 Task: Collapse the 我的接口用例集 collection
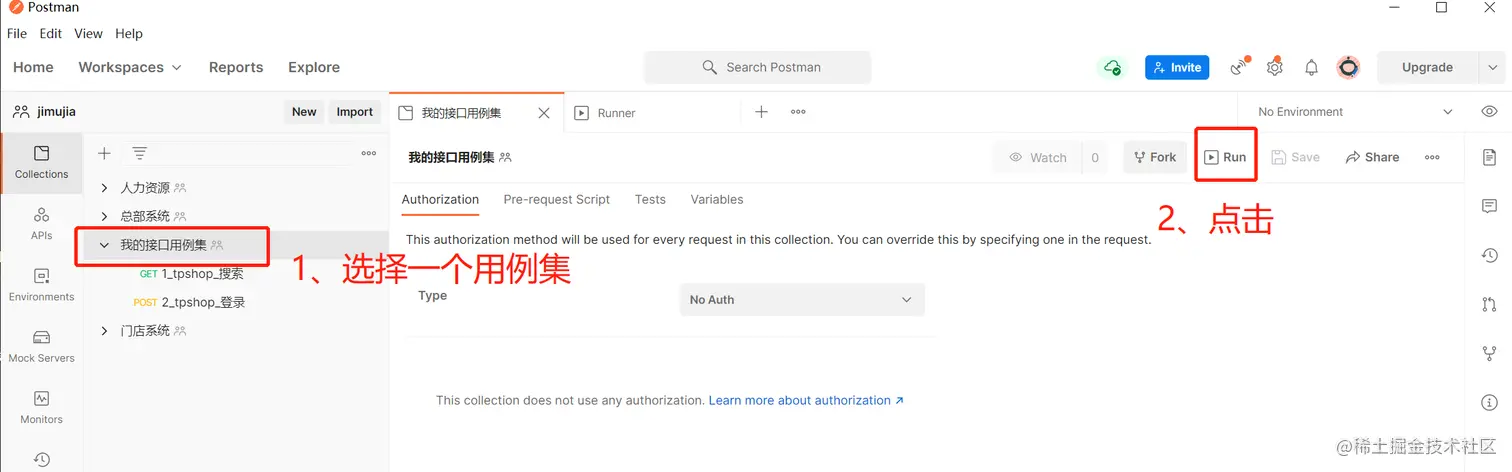tap(105, 245)
